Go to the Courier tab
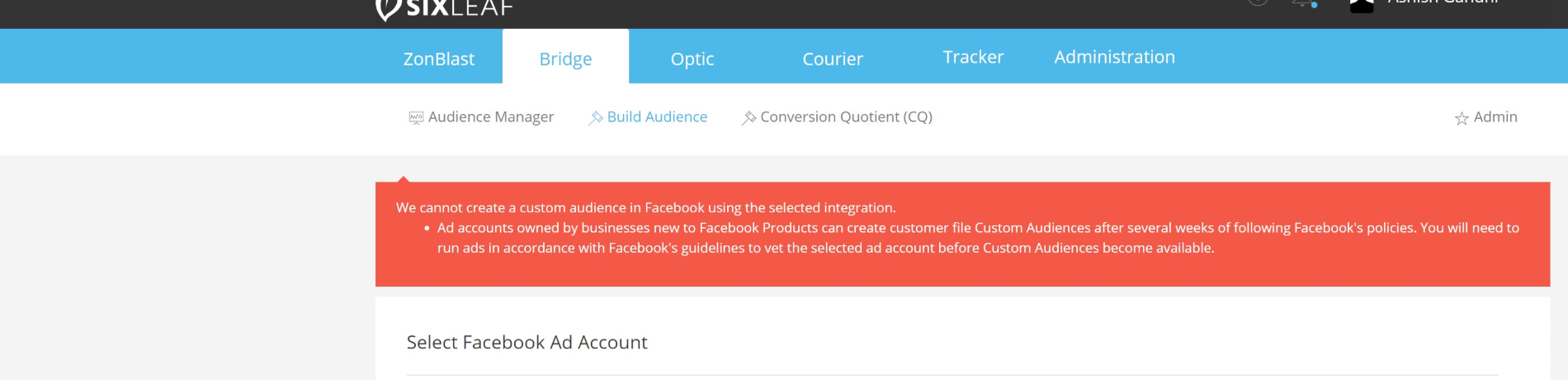The width and height of the screenshot is (1568, 380). [x=833, y=59]
